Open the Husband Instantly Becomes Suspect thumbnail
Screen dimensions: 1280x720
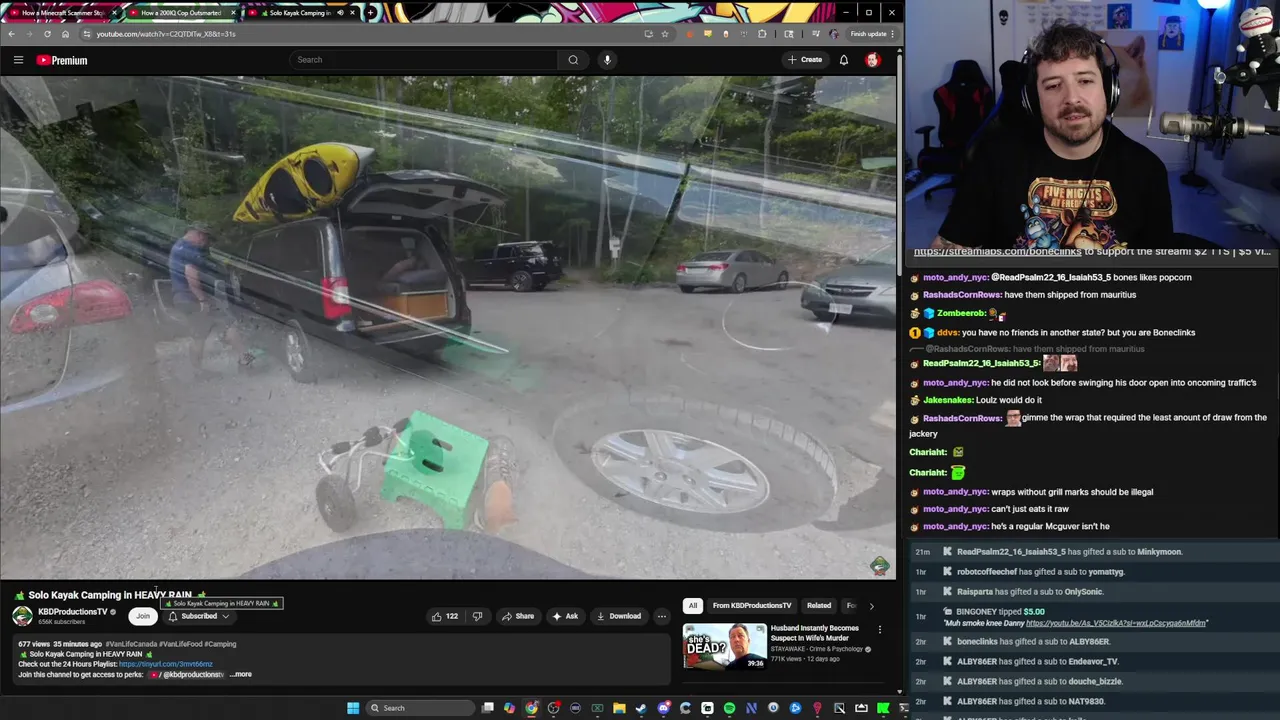click(x=725, y=646)
